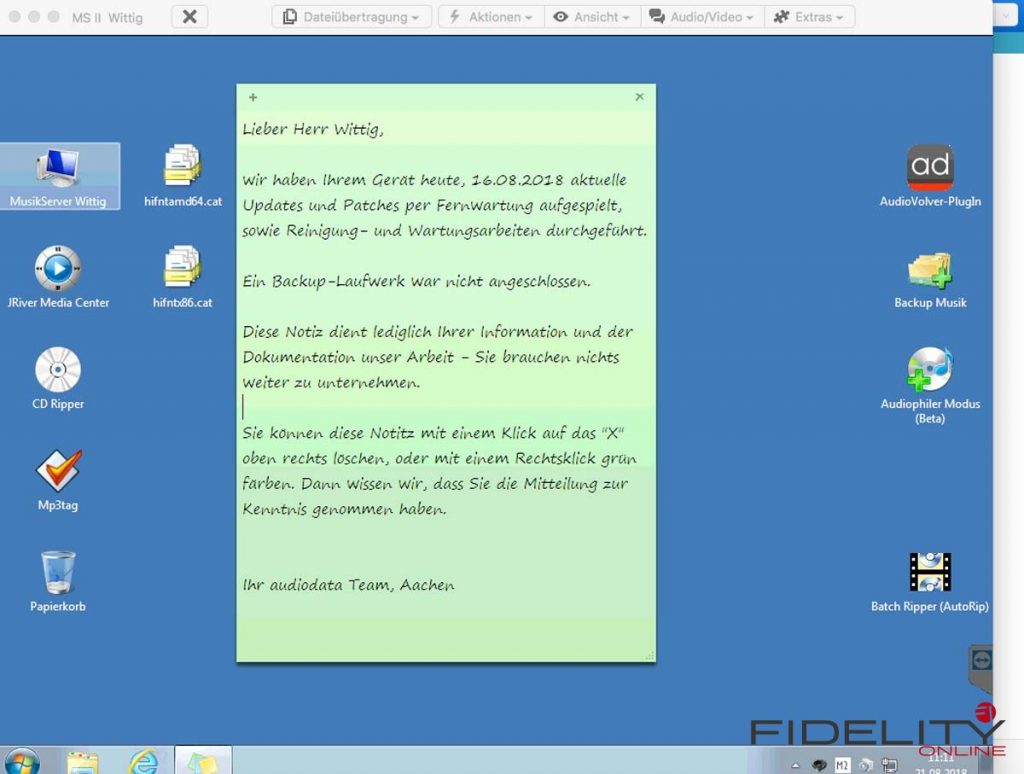Expand the Ansicht dropdown menu
The height and width of the screenshot is (774, 1024).
(591, 17)
